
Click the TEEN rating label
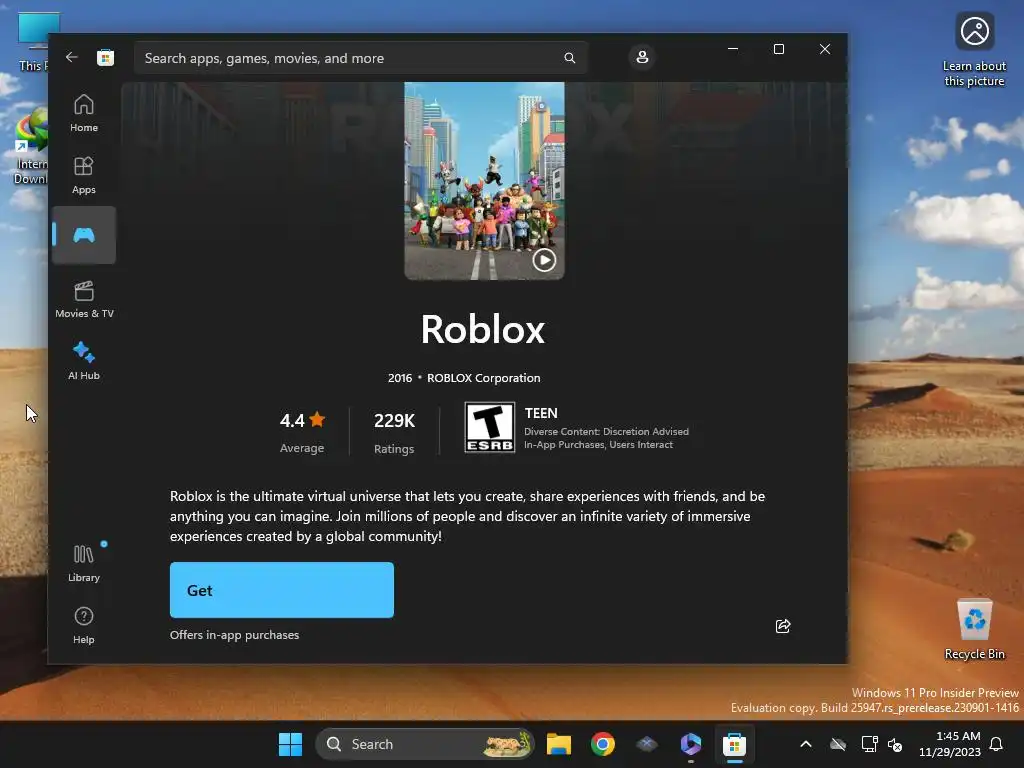coord(541,413)
